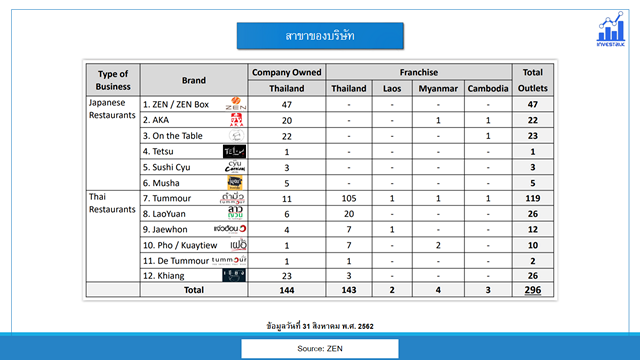
Task: Click grand total outlets 296
Action: click(533, 290)
